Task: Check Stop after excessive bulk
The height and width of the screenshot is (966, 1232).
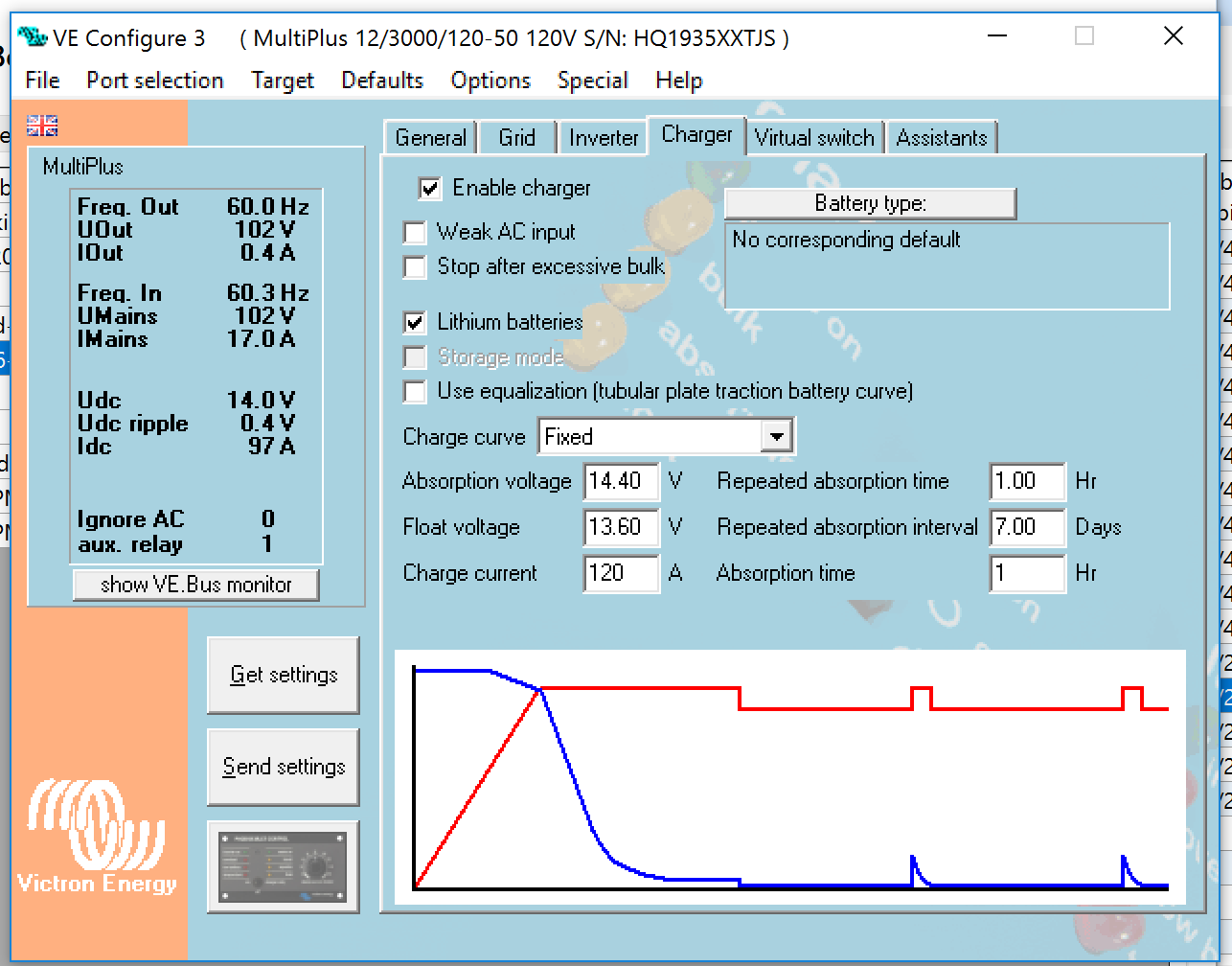Action: pos(415,267)
